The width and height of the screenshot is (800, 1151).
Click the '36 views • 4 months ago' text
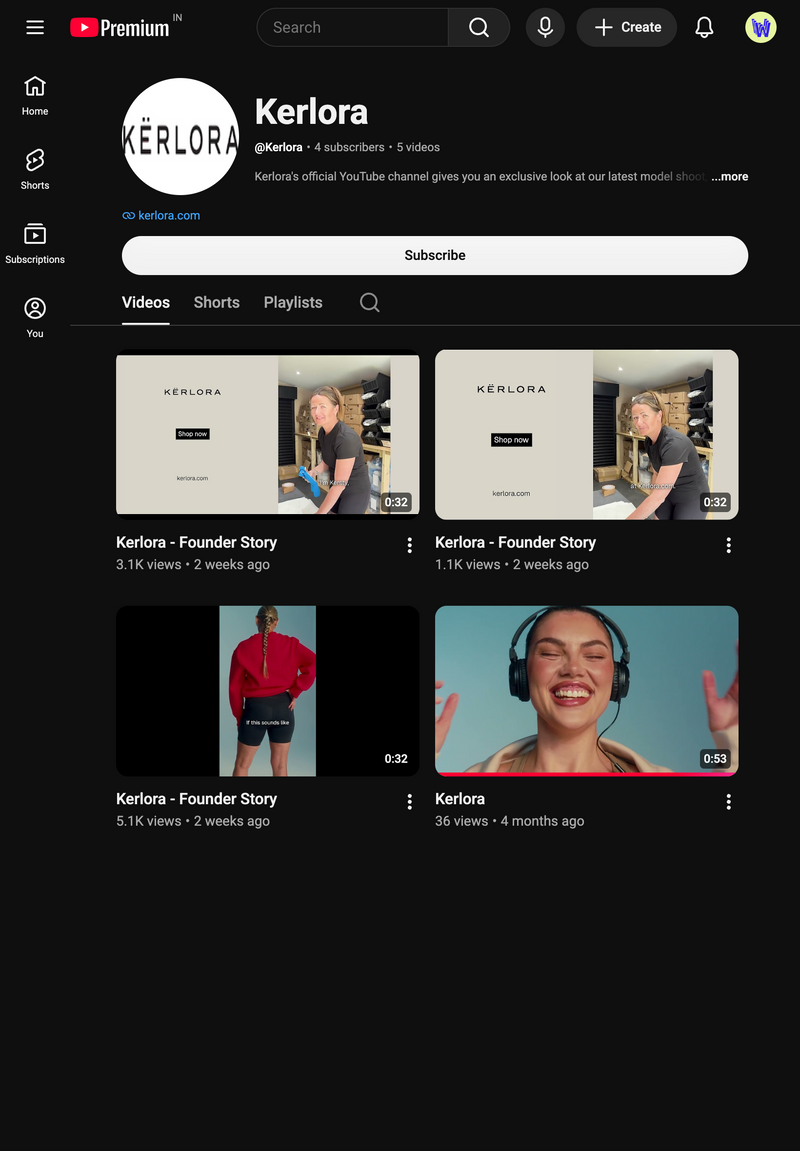509,821
